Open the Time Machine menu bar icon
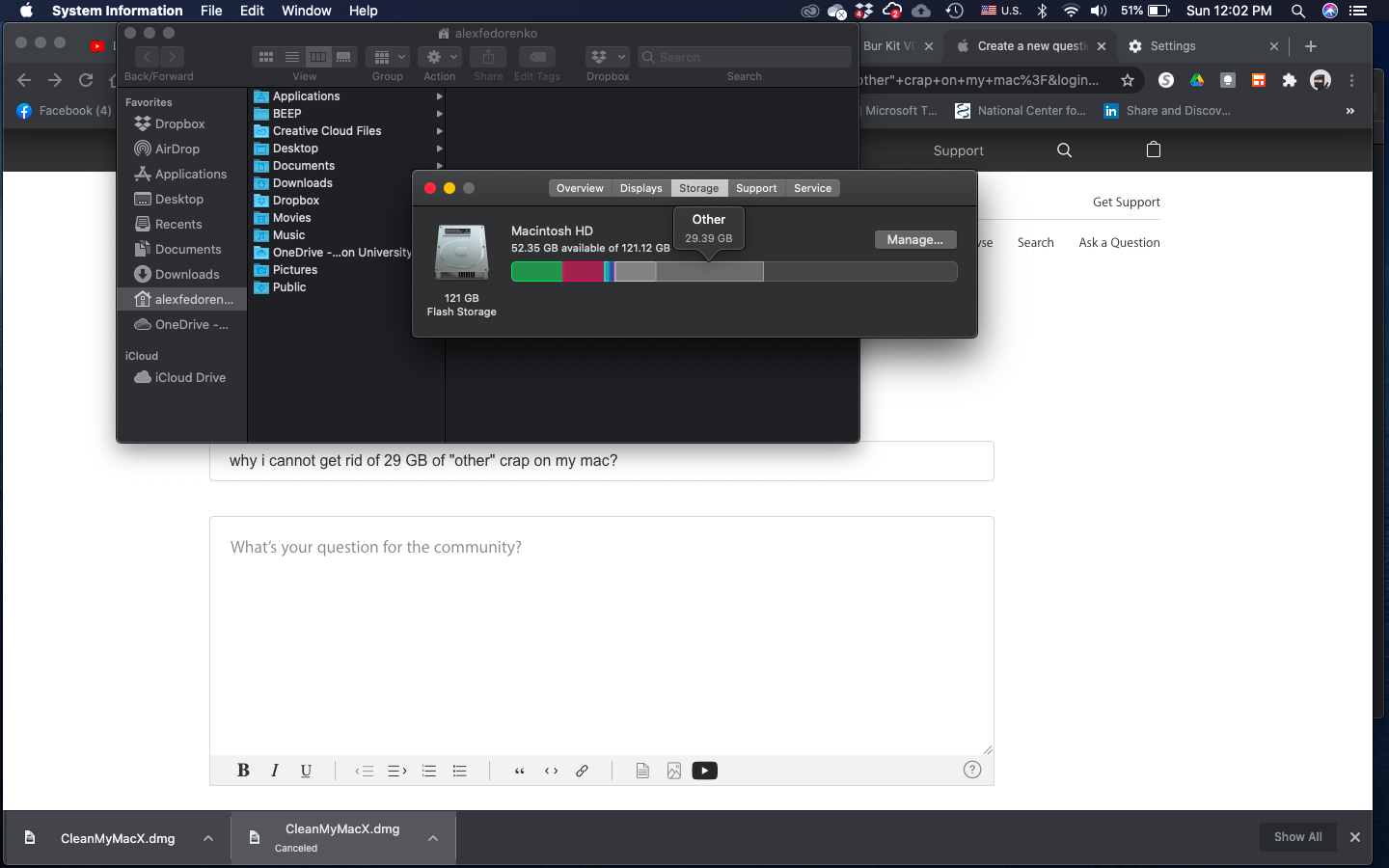 pos(955,11)
